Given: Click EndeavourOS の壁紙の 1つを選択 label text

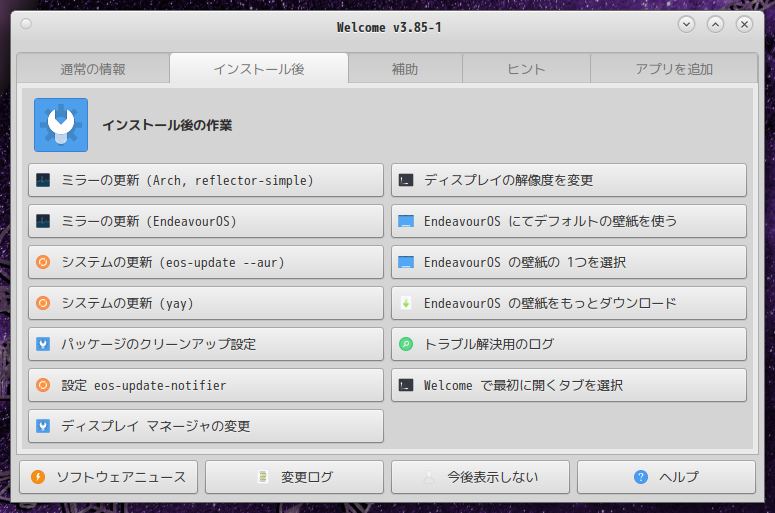Looking at the screenshot, I should pyautogui.click(x=525, y=262).
